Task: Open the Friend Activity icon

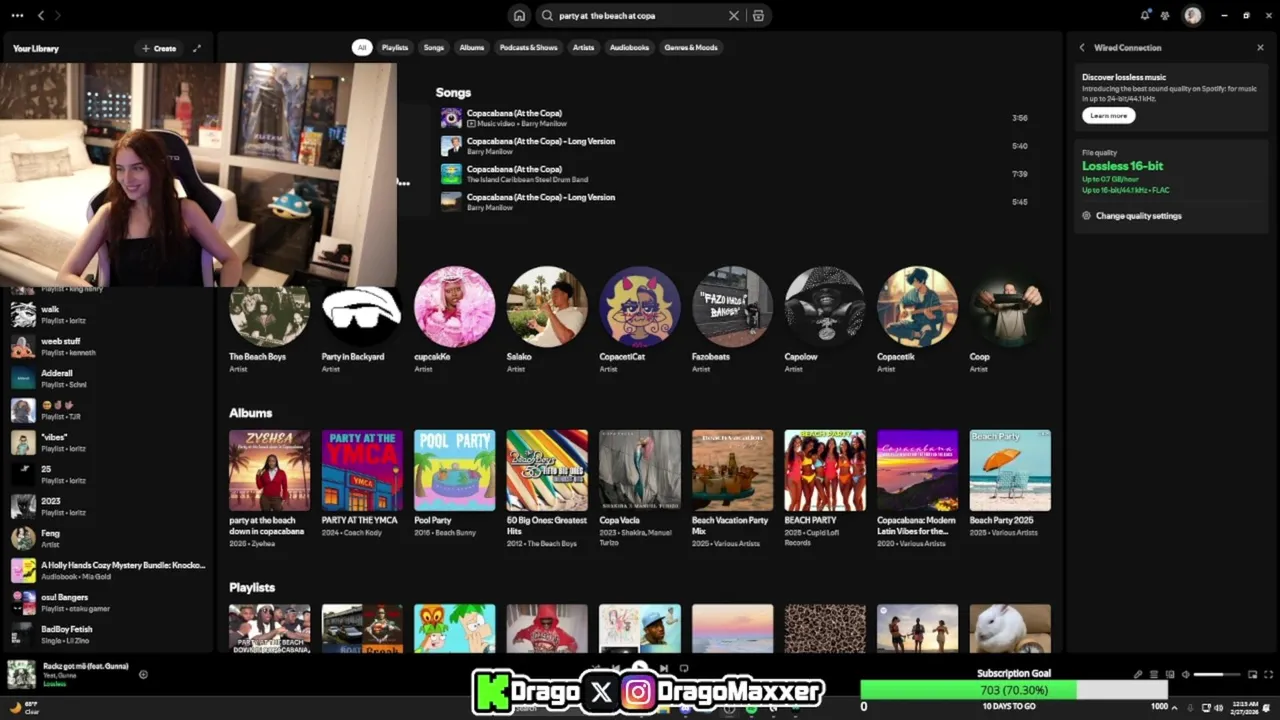Action: click(x=1165, y=15)
